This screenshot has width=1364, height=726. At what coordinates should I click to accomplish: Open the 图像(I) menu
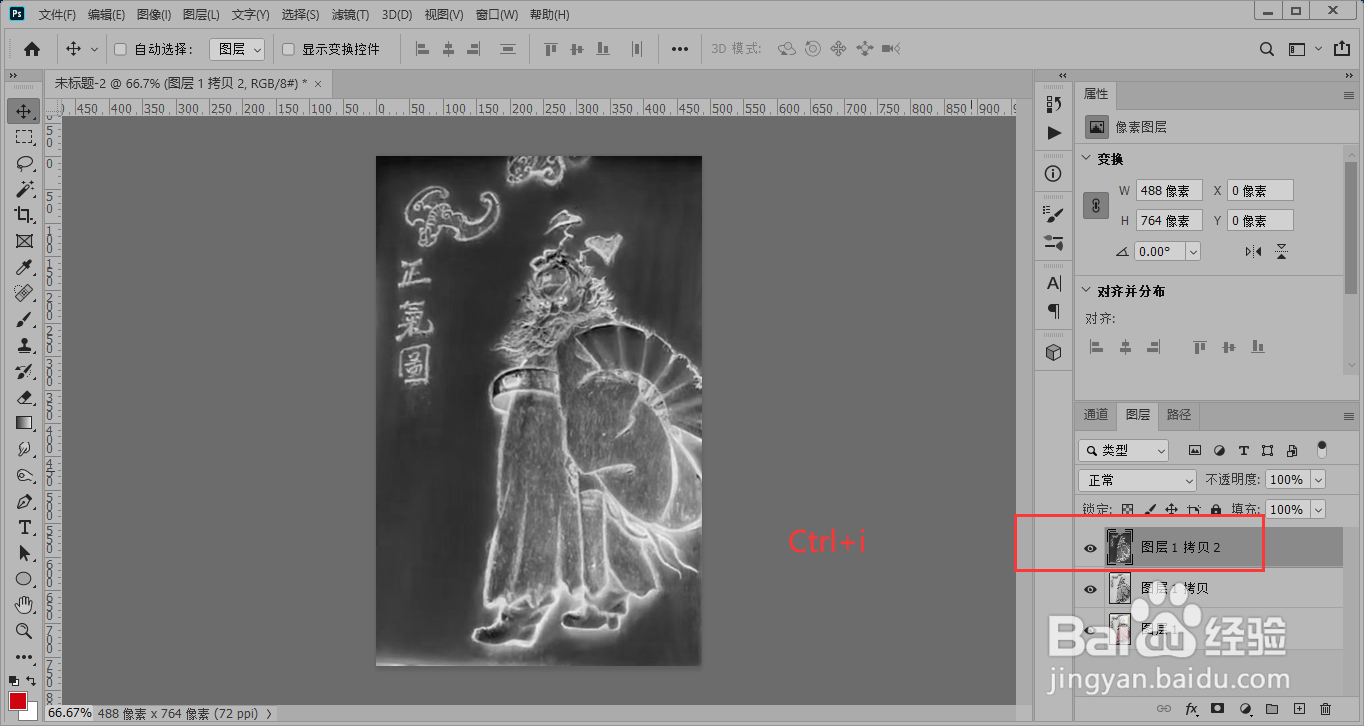[153, 15]
